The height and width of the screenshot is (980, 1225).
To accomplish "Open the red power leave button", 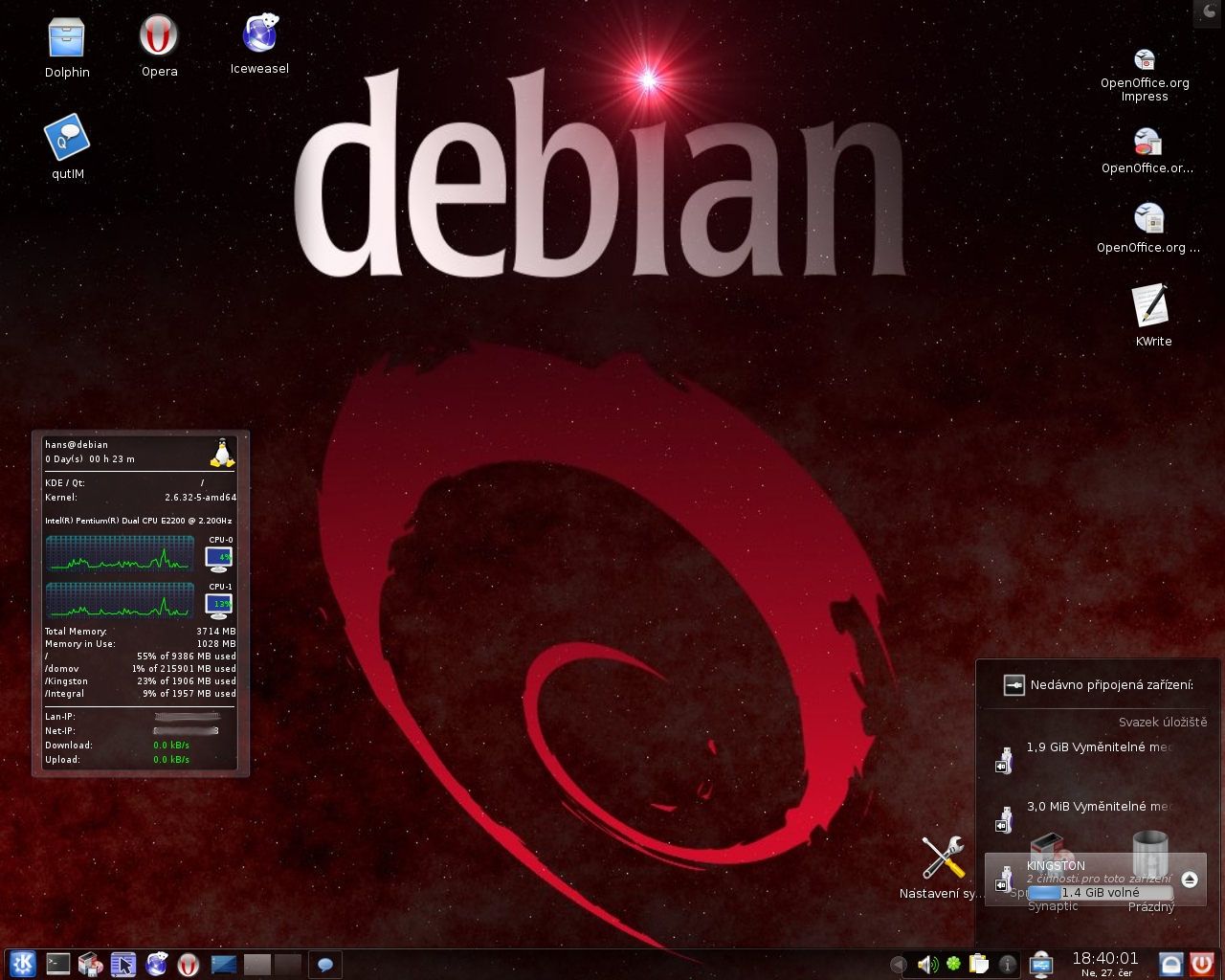I will [x=1201, y=964].
